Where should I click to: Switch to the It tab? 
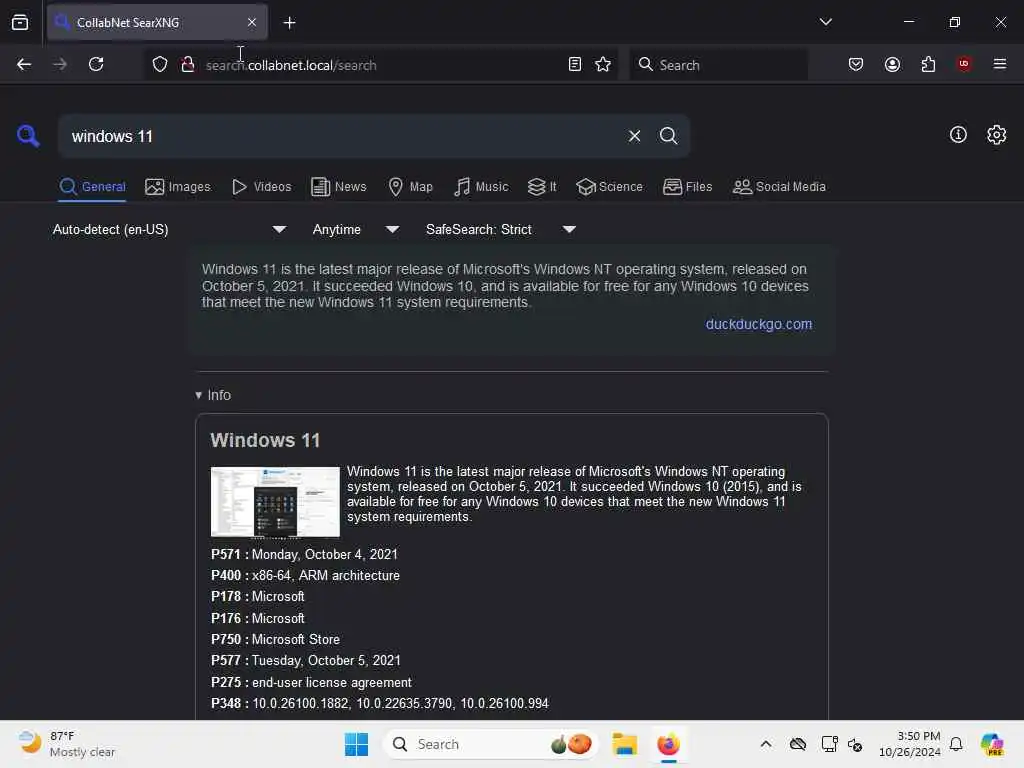[541, 187]
